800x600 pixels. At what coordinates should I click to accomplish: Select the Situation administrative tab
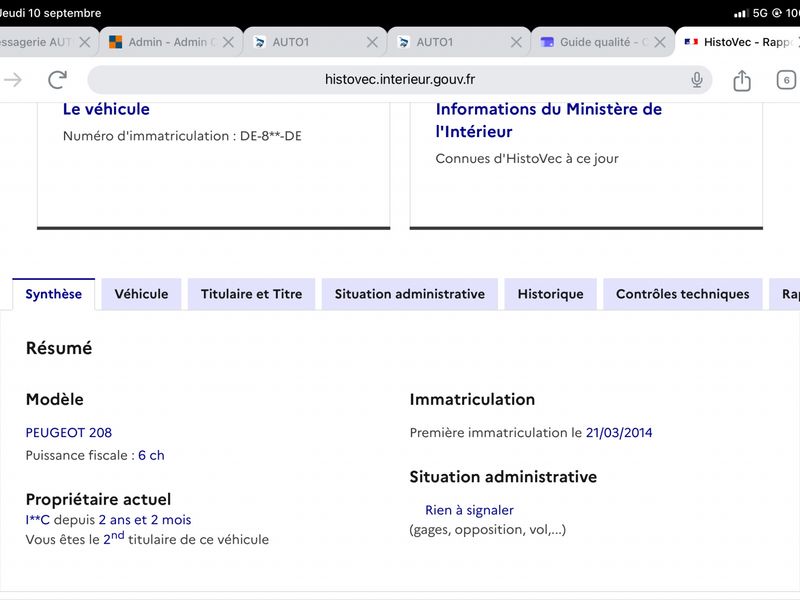coord(410,294)
